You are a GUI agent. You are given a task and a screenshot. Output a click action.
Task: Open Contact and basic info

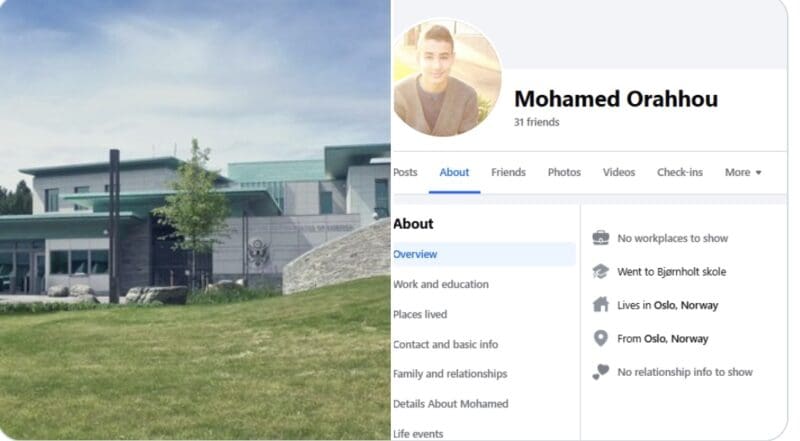click(x=445, y=345)
